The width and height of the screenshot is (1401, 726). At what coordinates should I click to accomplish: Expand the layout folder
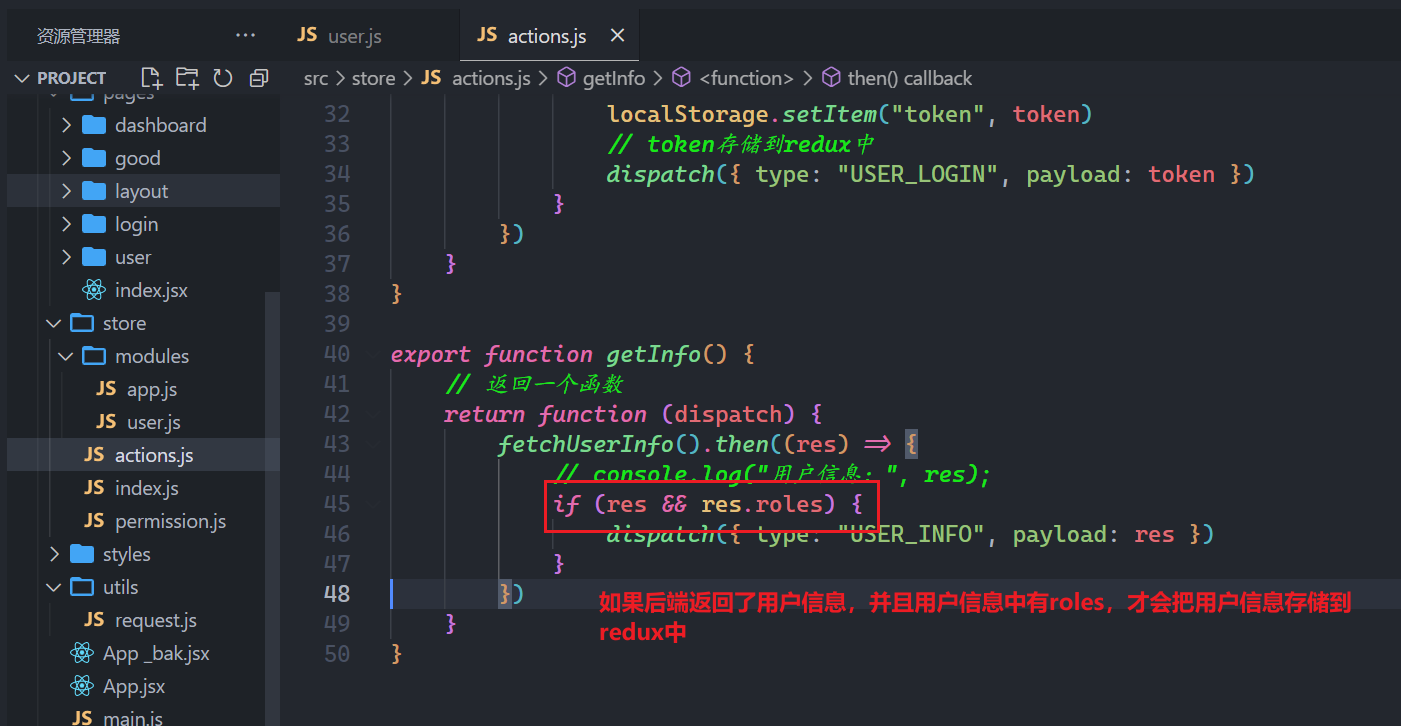(x=66, y=191)
